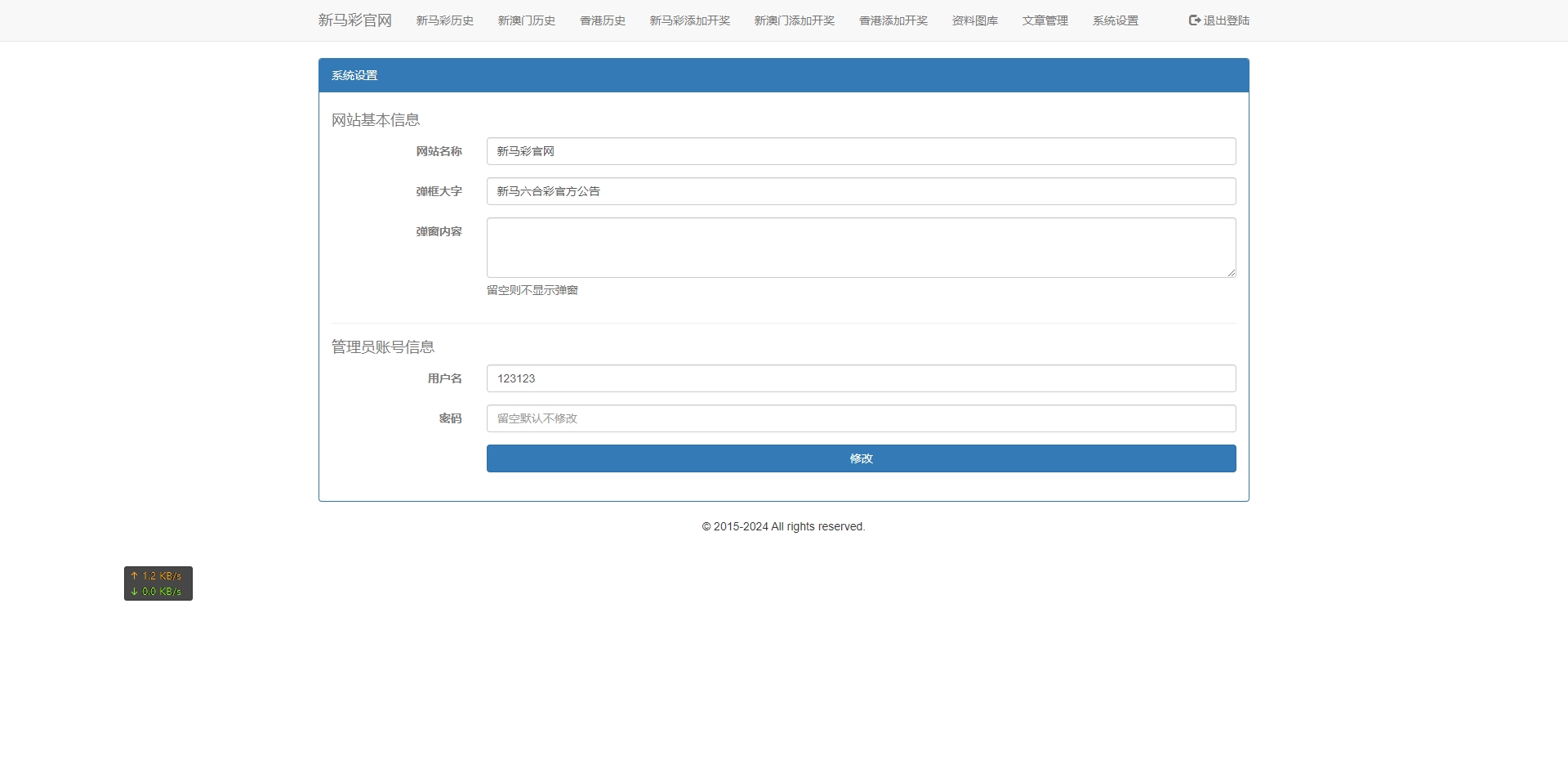1568x760 pixels.
Task: Click the empty 弹窗内容 textarea
Action: (861, 248)
